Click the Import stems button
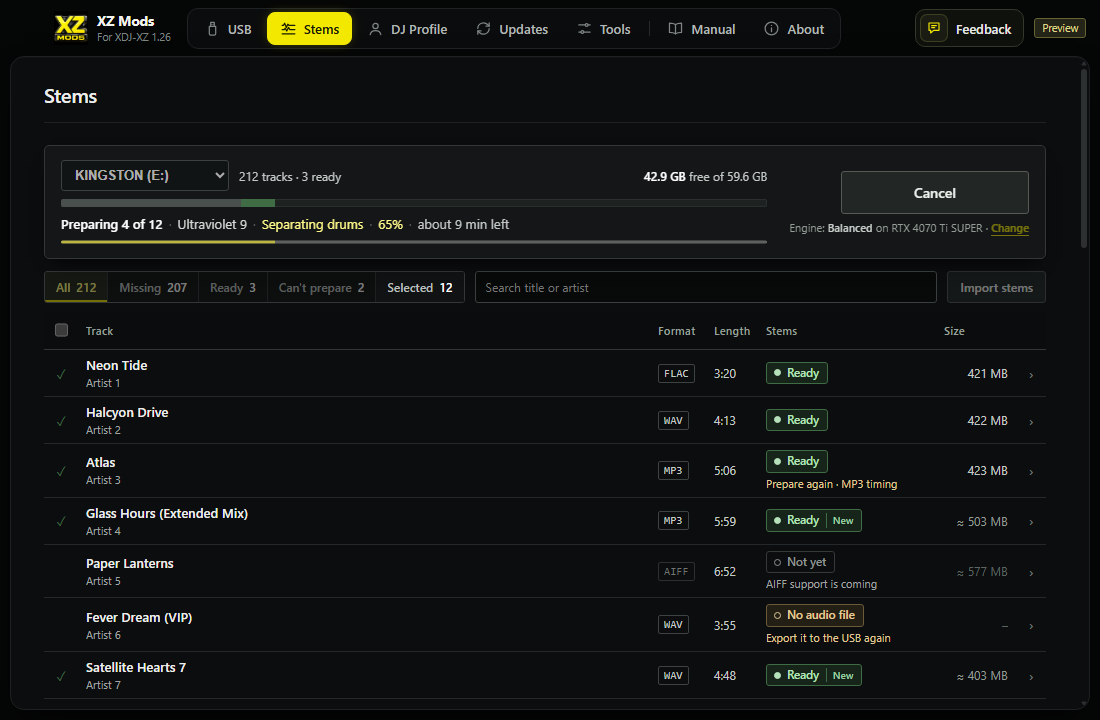The height and width of the screenshot is (720, 1100). click(996, 288)
